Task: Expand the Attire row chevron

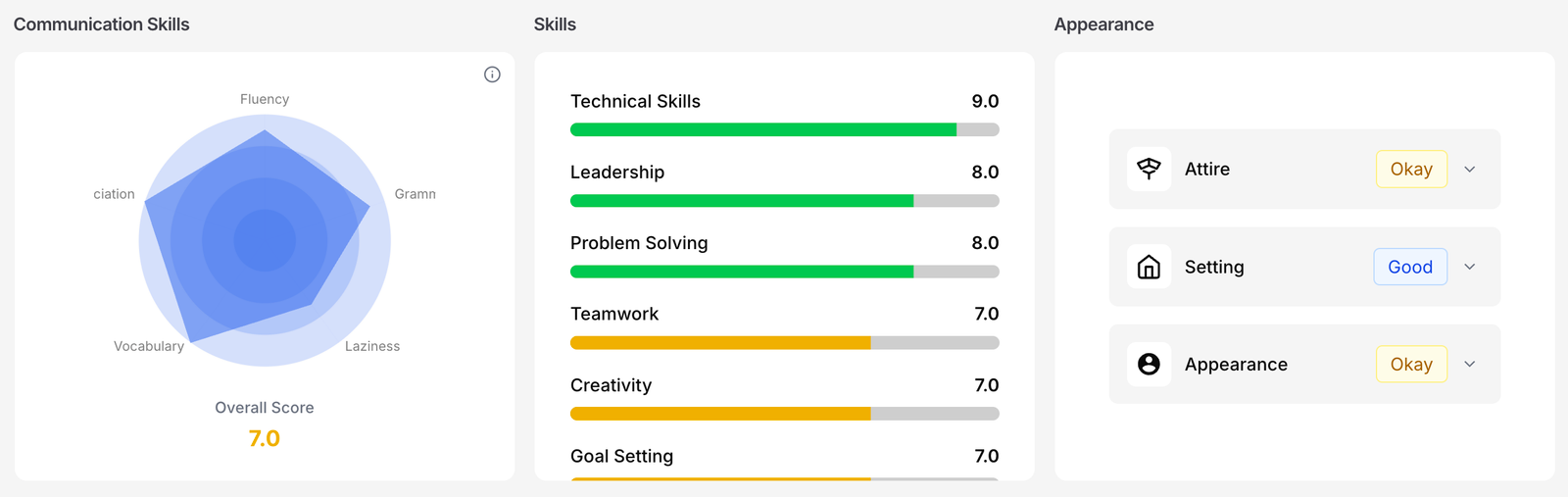Action: tap(1470, 169)
